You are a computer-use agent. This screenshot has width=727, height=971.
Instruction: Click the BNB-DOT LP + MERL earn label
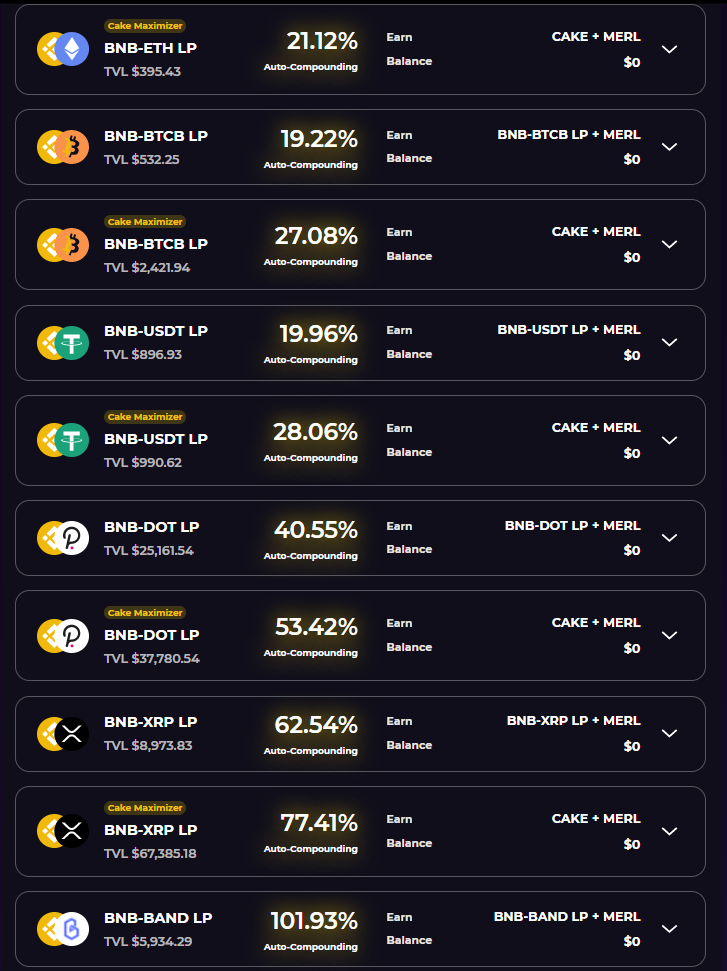[573, 526]
